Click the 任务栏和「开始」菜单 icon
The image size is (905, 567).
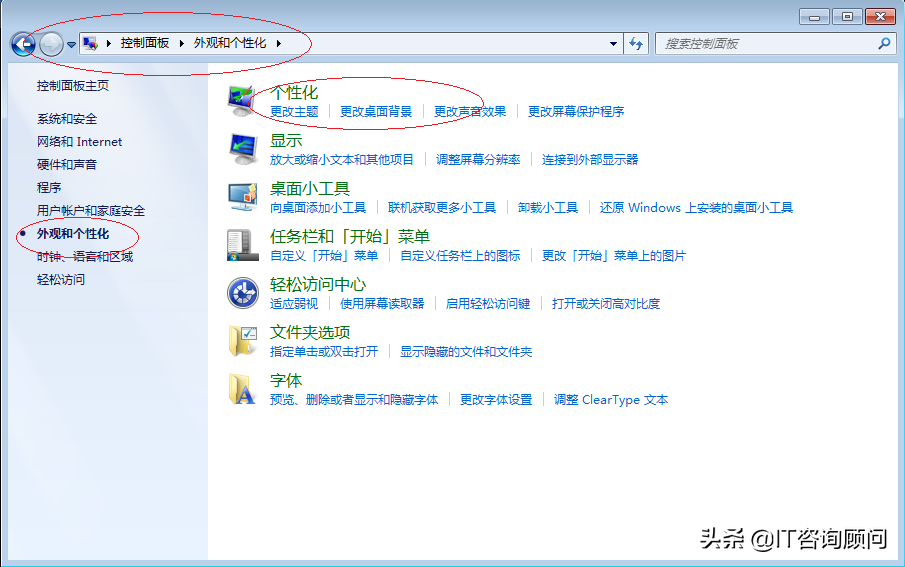point(242,245)
